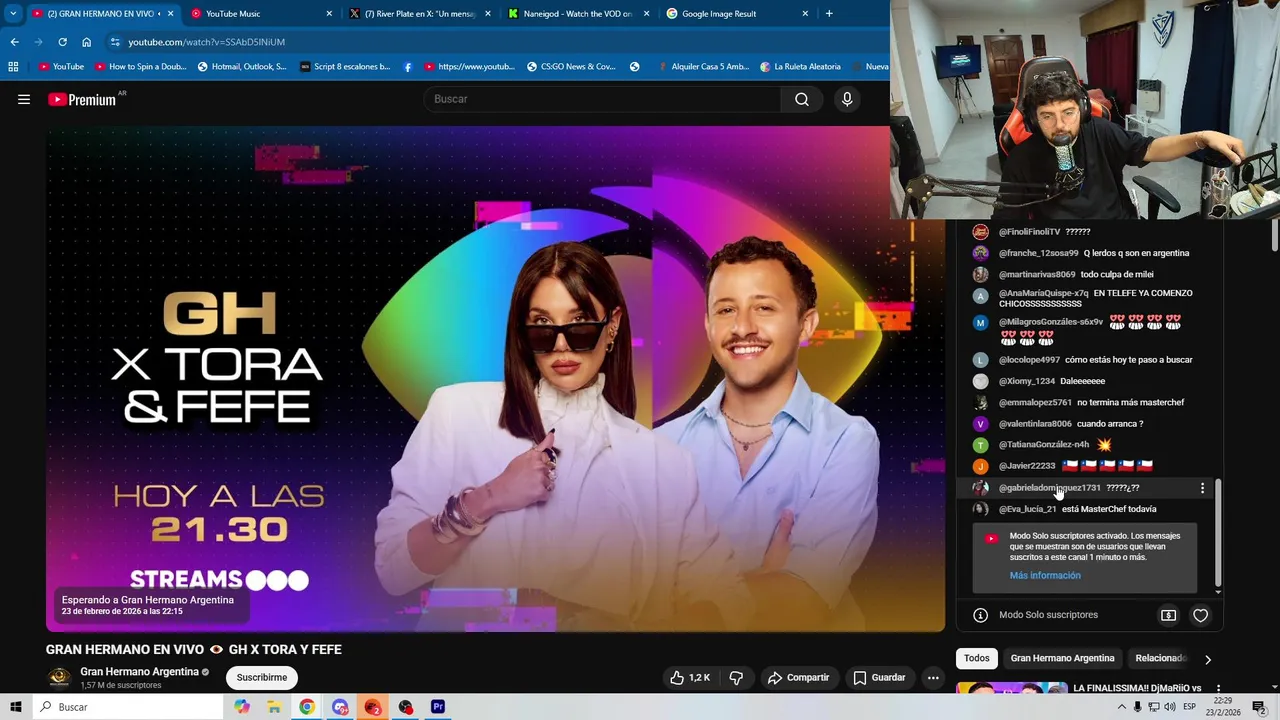View site information icon in address bar
The height and width of the screenshot is (720, 1280).
click(x=115, y=42)
